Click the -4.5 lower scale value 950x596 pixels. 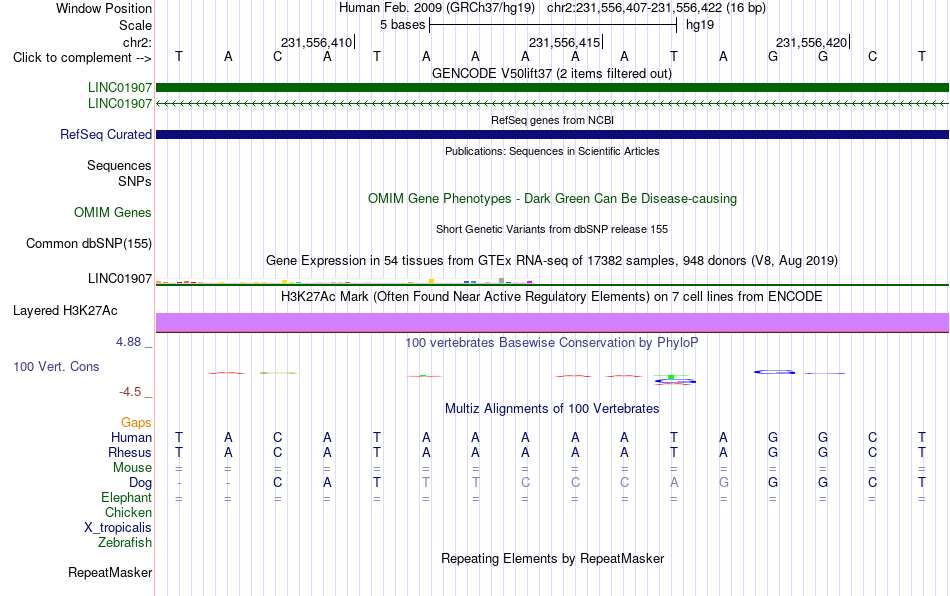point(130,392)
